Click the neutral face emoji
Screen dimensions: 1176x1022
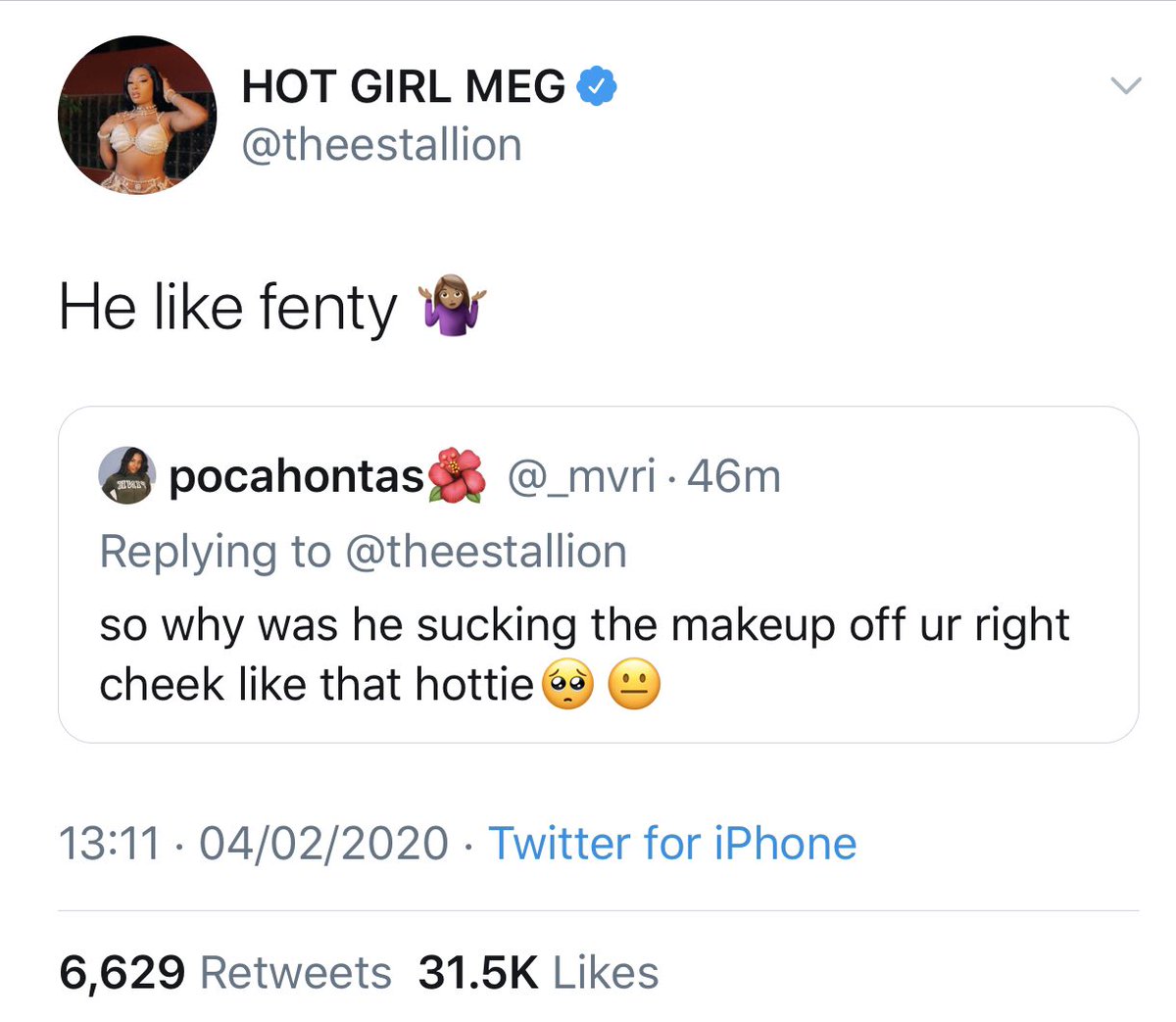click(634, 685)
